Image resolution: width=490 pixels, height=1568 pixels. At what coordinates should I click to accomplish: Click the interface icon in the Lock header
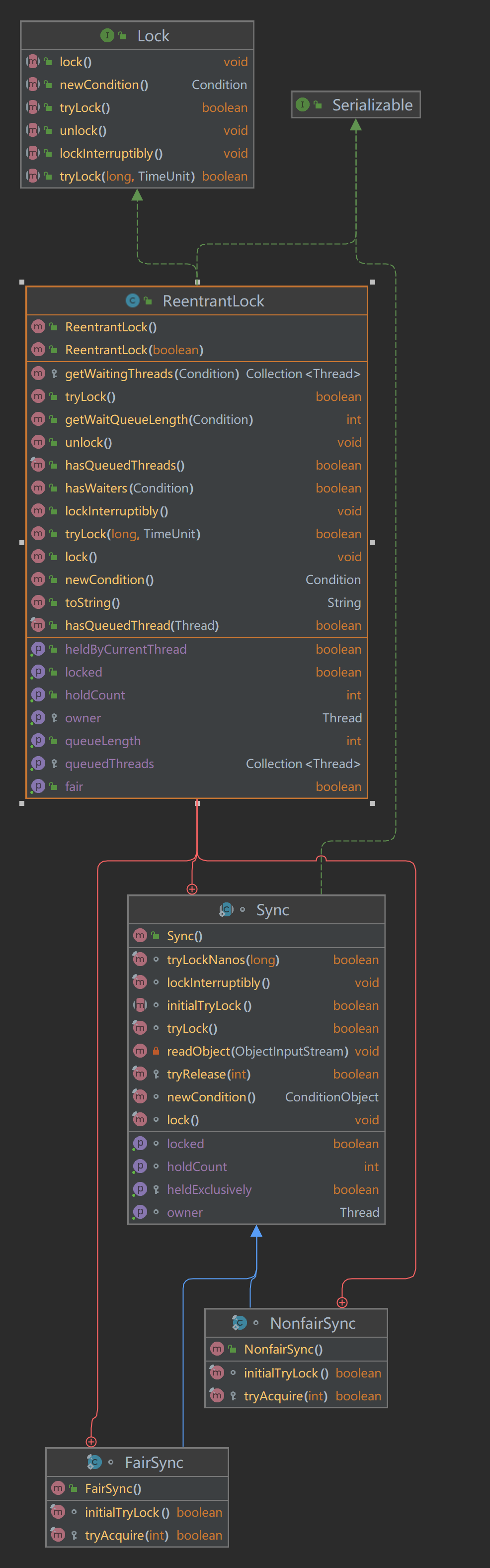pos(107,35)
